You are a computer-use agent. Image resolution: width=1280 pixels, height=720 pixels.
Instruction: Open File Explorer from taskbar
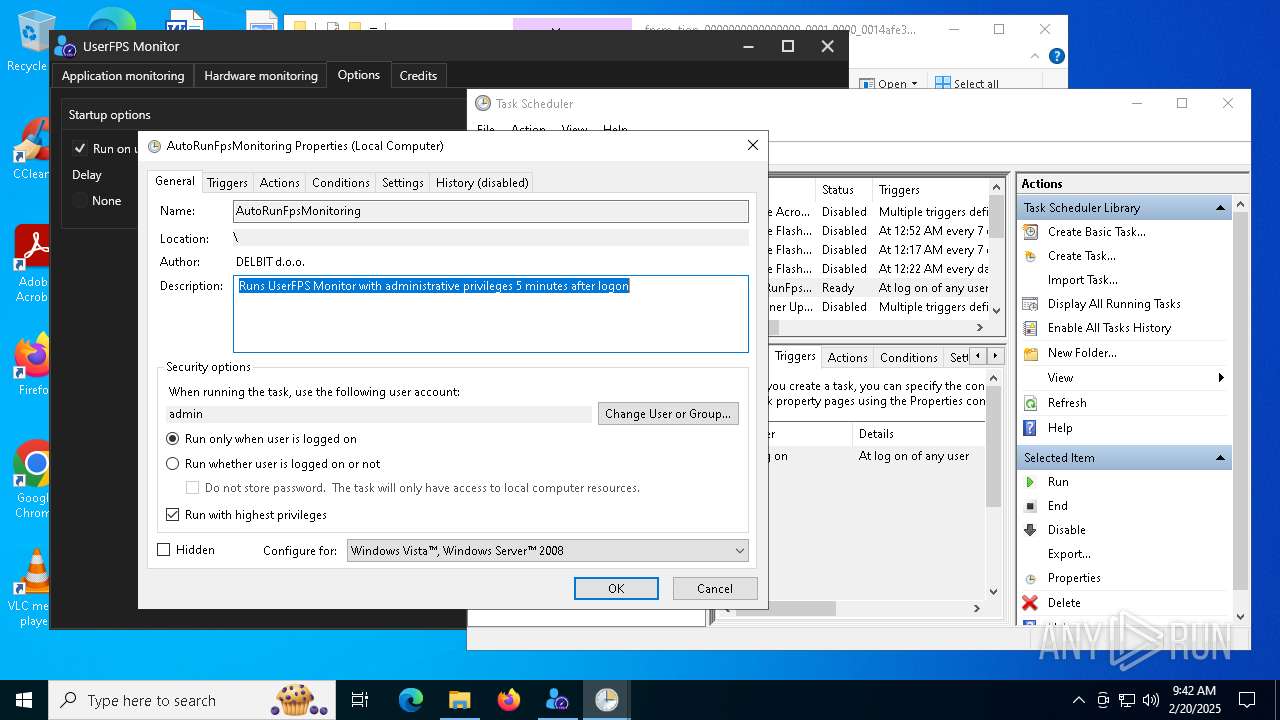pos(459,700)
